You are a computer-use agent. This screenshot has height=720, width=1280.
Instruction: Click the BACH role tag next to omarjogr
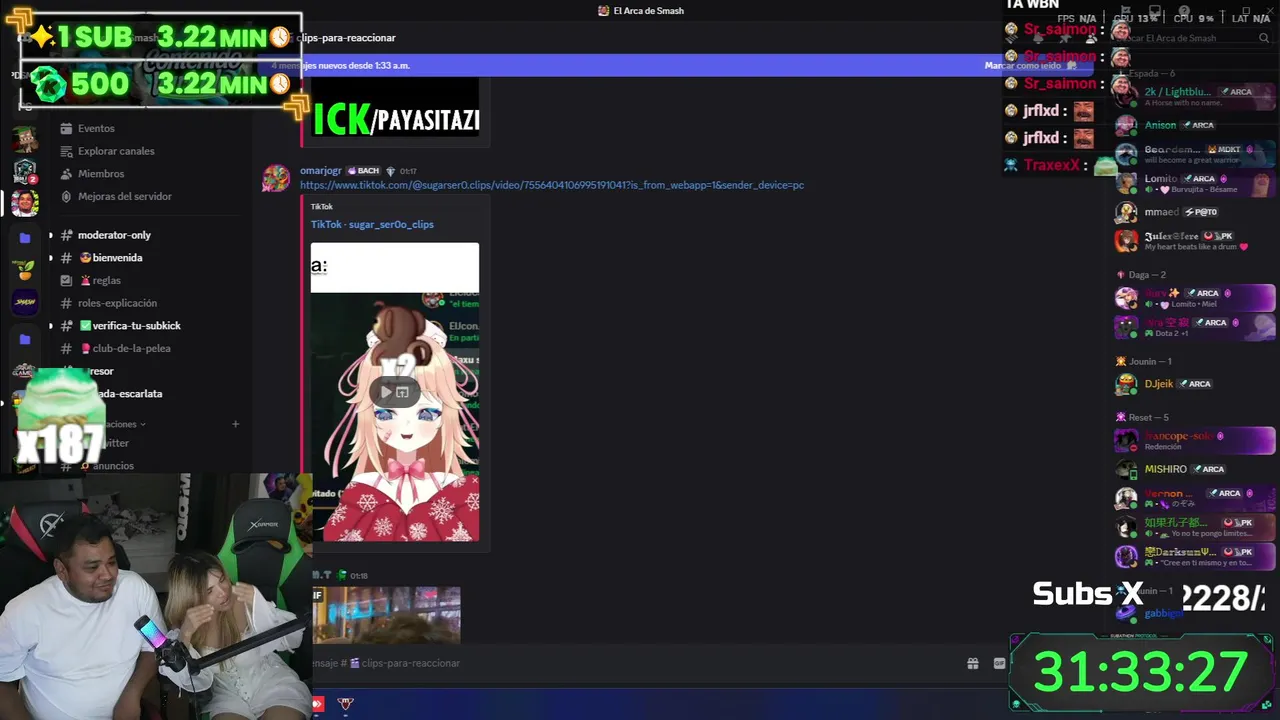364,171
